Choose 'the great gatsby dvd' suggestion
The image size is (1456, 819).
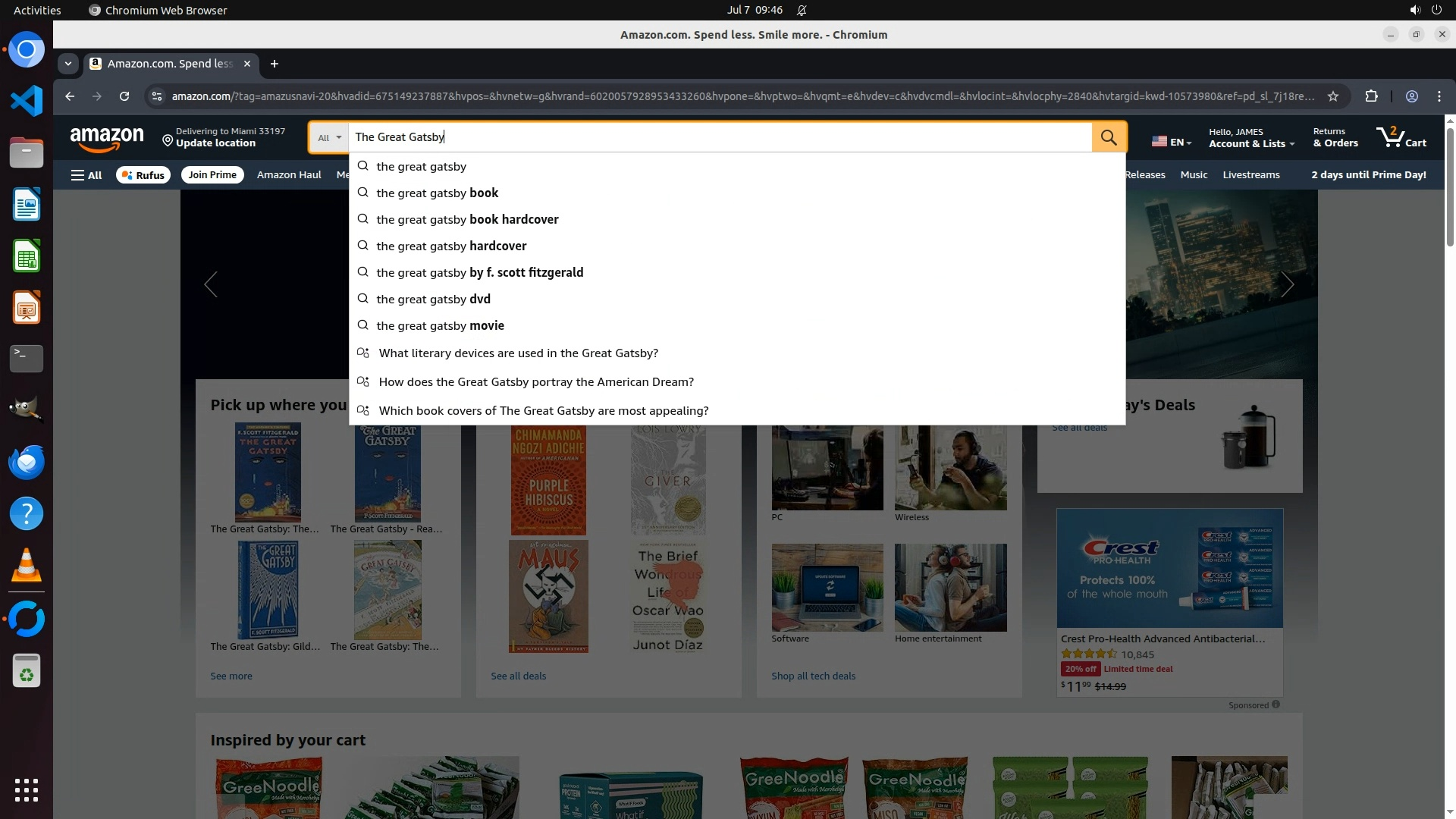tap(433, 299)
